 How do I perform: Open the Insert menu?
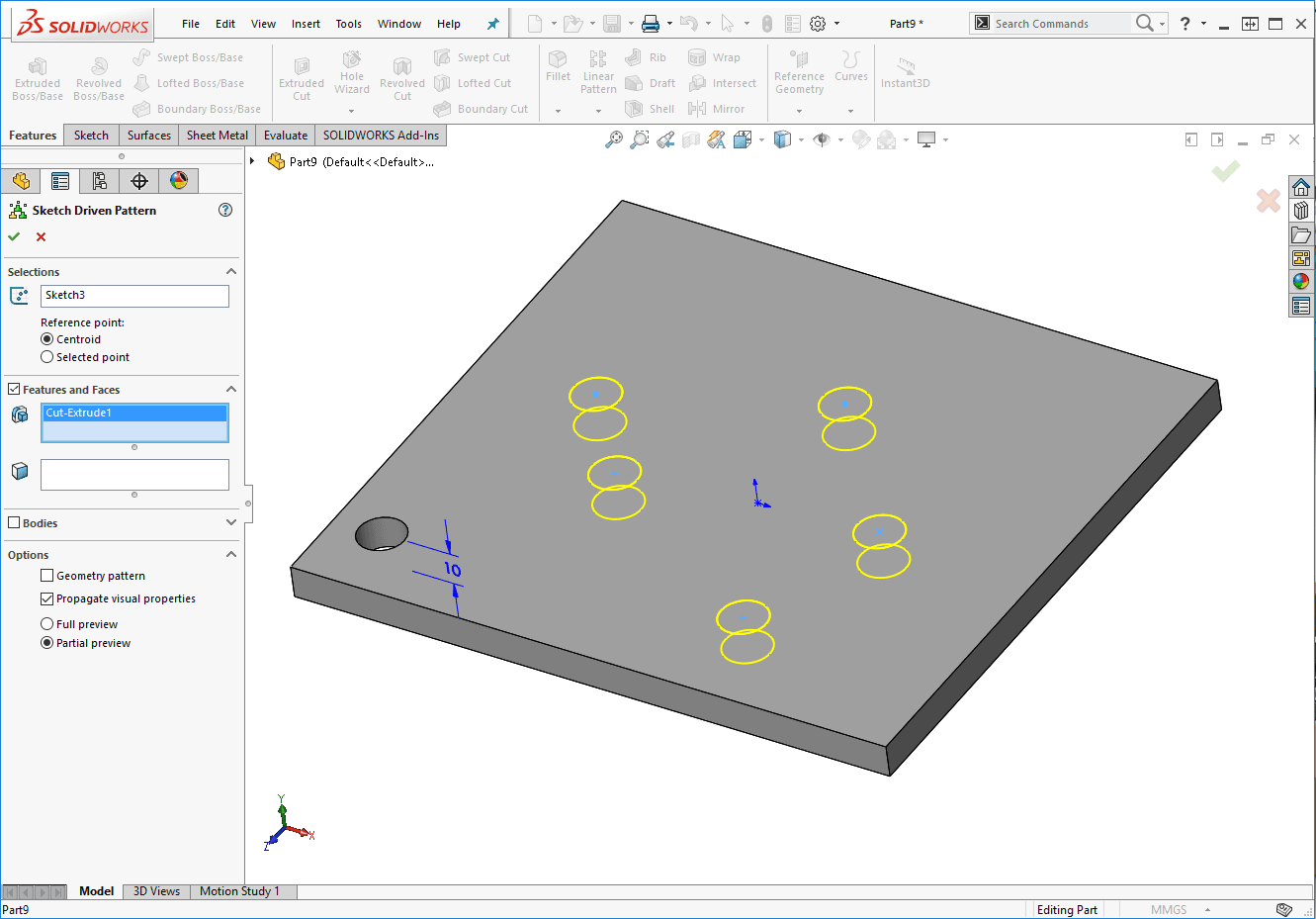pyautogui.click(x=306, y=24)
